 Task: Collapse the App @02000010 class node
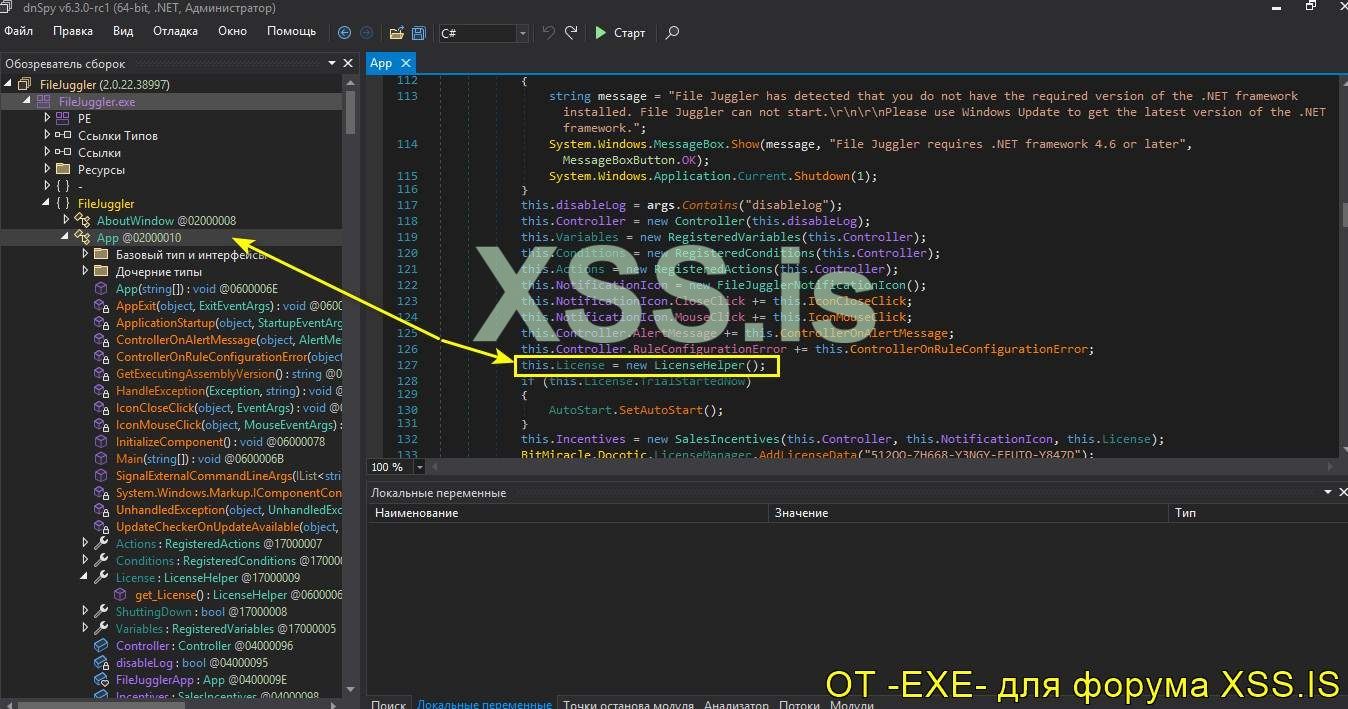(x=66, y=237)
